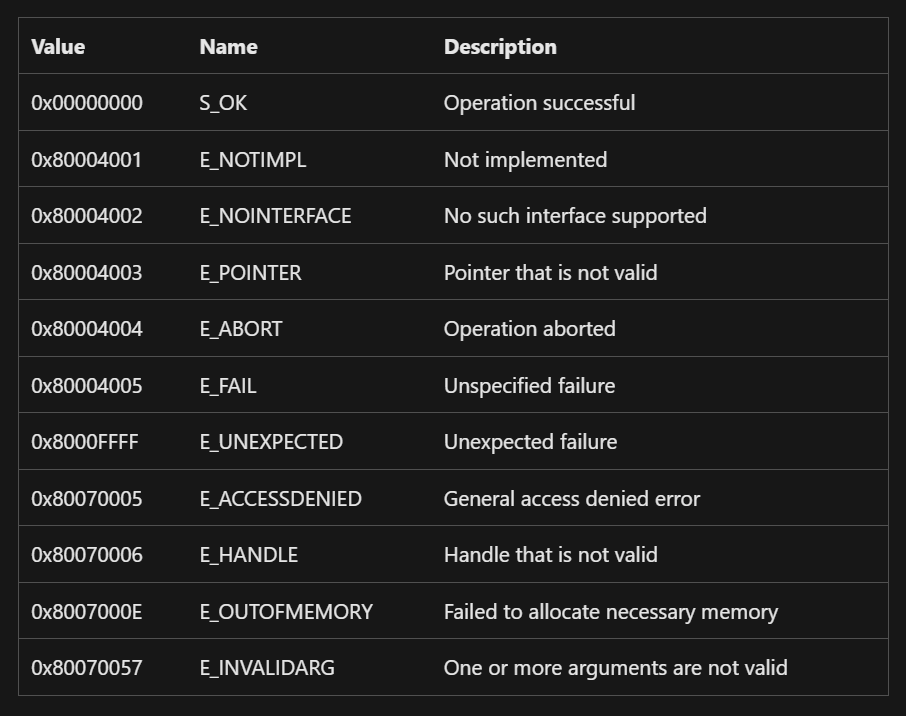Click the S_OK name cell
906x716 pixels.
[x=223, y=103]
